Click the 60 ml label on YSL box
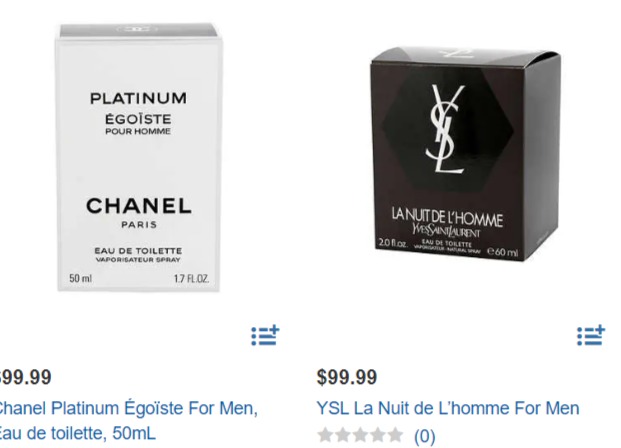 502,252
